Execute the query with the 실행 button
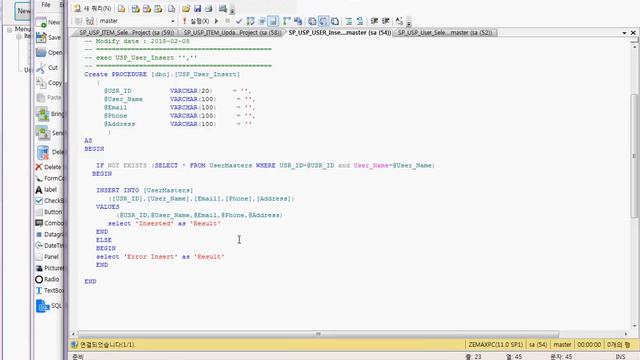Image resolution: width=640 pixels, height=360 pixels. tap(196, 21)
